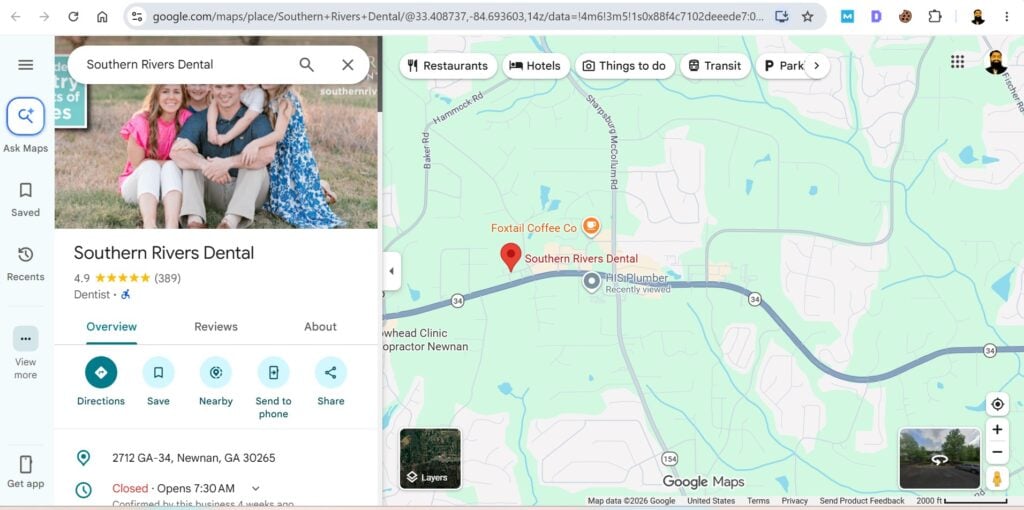Click address 2712 GA-34, Newnan
1024x510 pixels.
point(193,458)
